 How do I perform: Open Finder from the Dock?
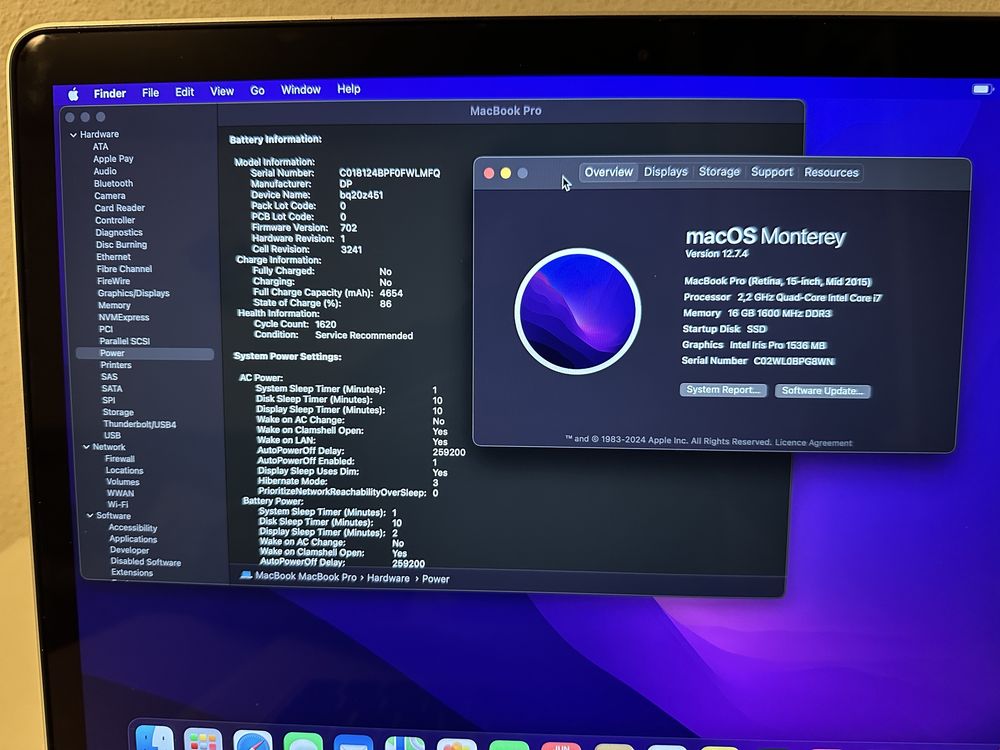(155, 739)
